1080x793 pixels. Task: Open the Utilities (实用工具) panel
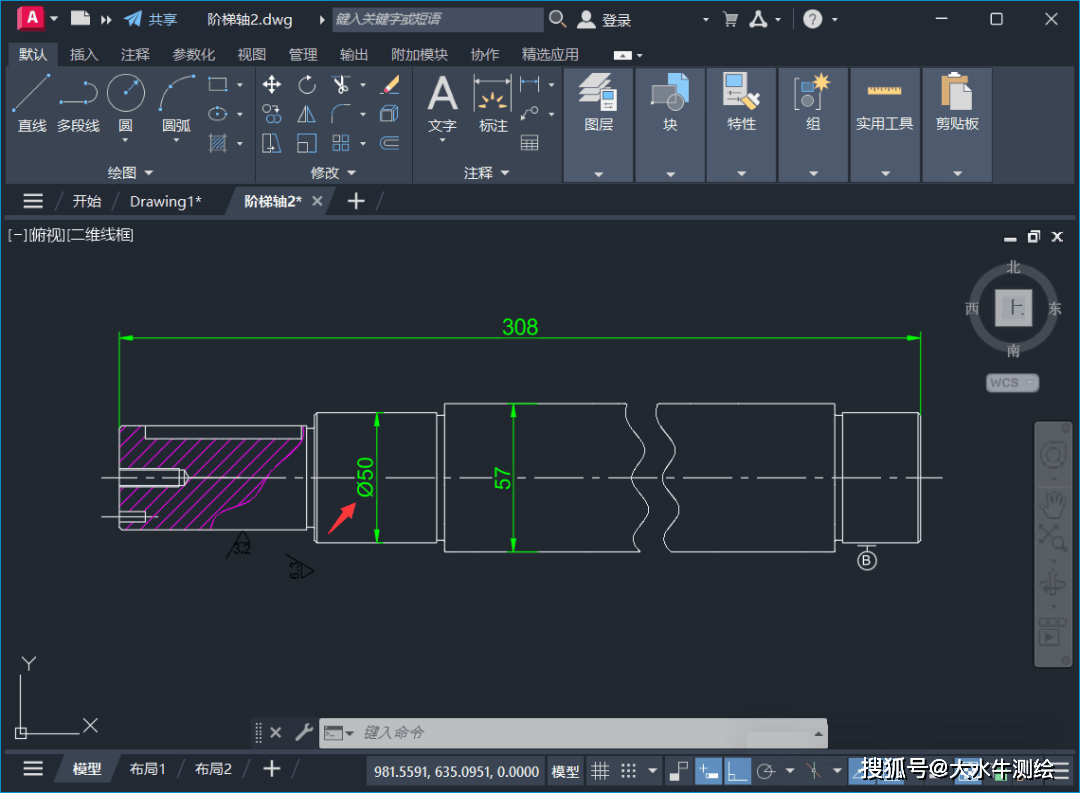click(885, 125)
